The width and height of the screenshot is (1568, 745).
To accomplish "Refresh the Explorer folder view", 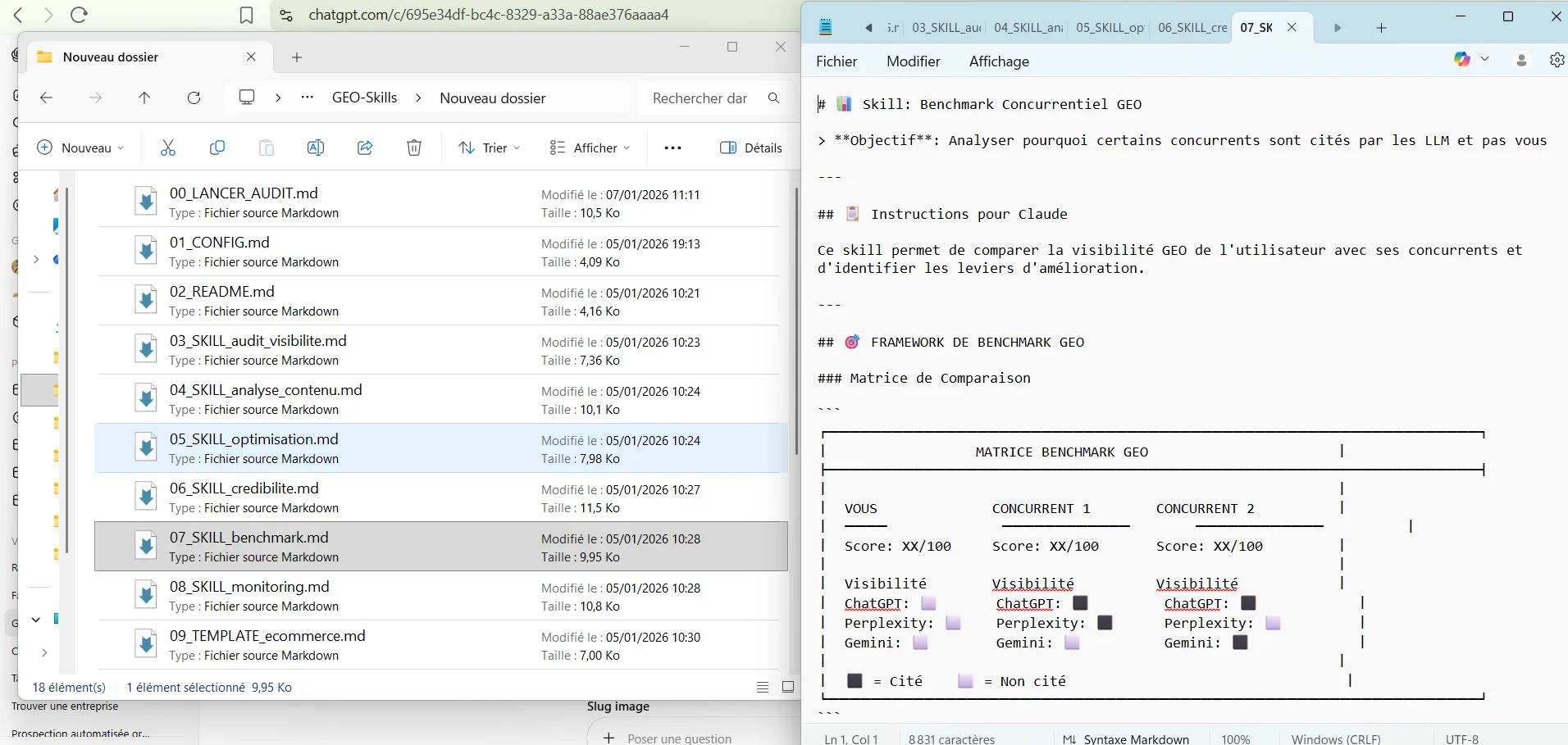I will pyautogui.click(x=194, y=98).
